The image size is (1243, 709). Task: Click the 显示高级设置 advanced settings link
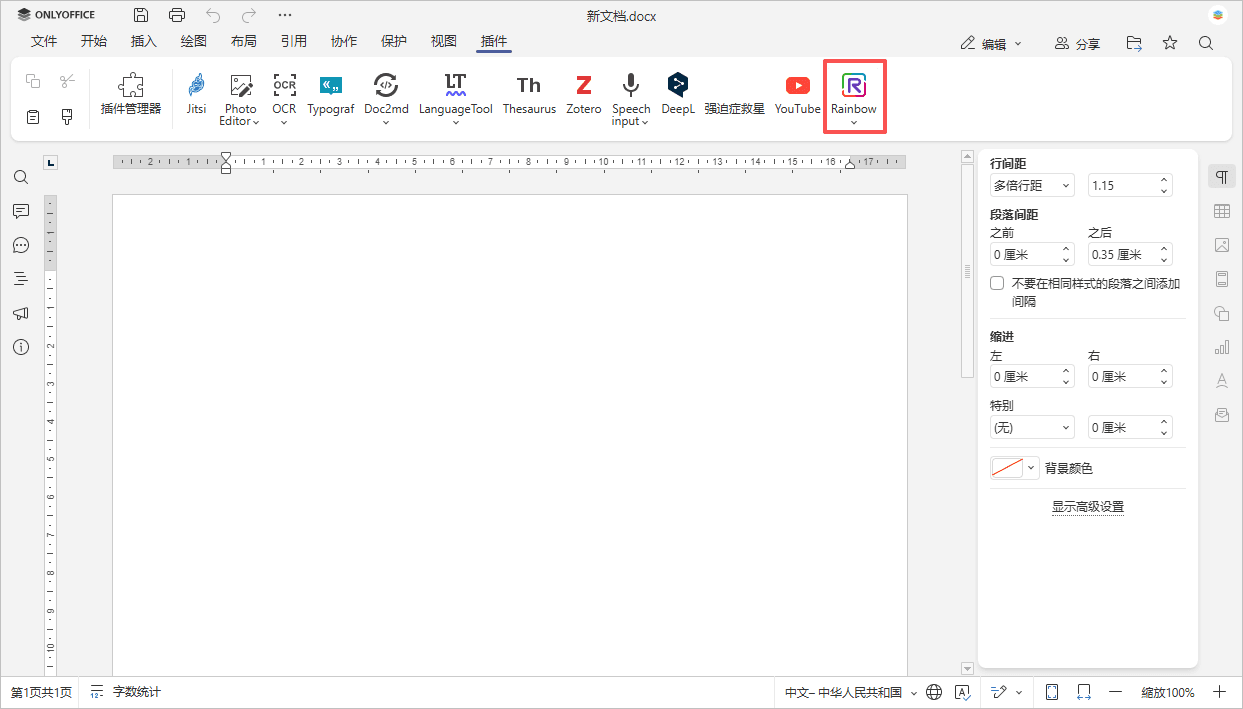1087,507
